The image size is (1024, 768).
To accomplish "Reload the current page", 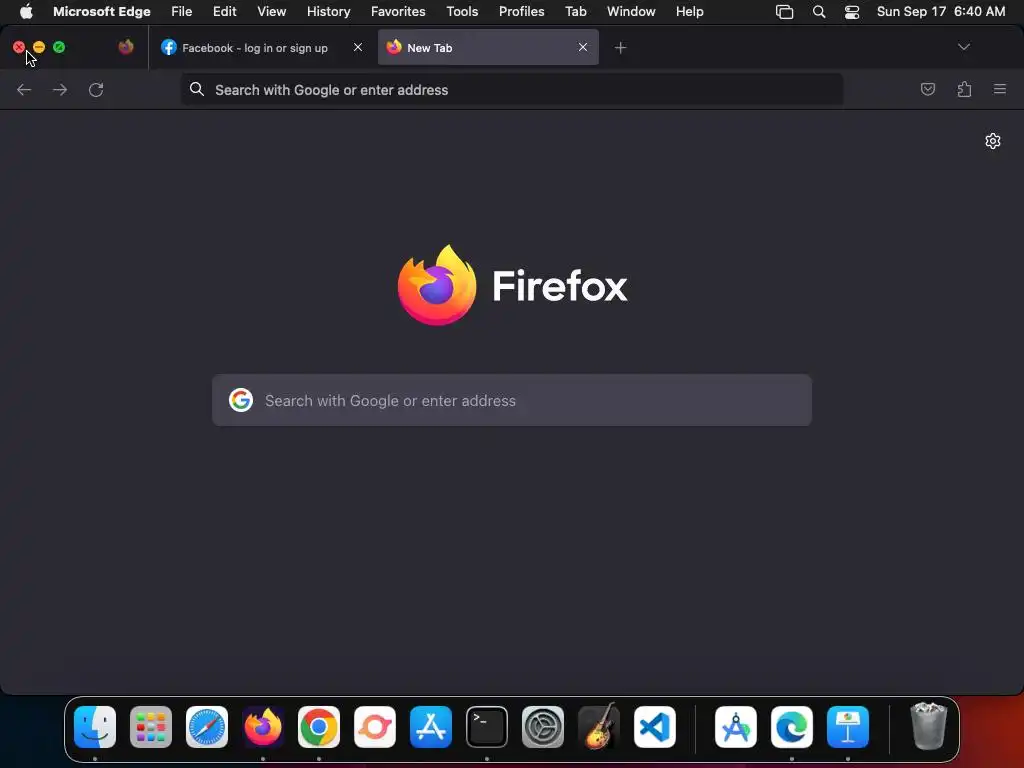I will tap(96, 89).
